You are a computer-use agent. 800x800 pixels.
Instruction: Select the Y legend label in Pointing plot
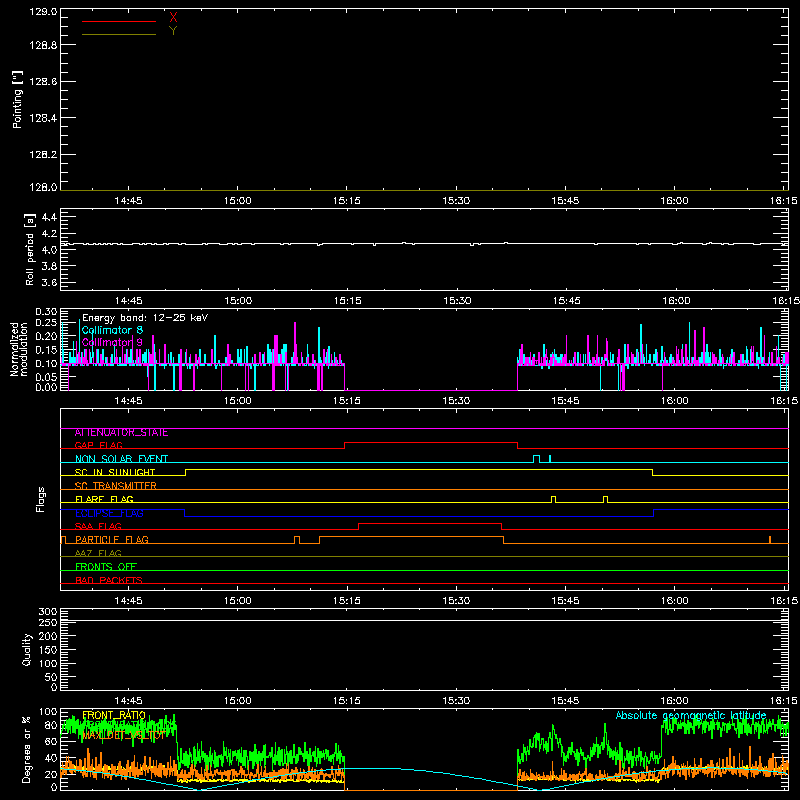coord(173,31)
